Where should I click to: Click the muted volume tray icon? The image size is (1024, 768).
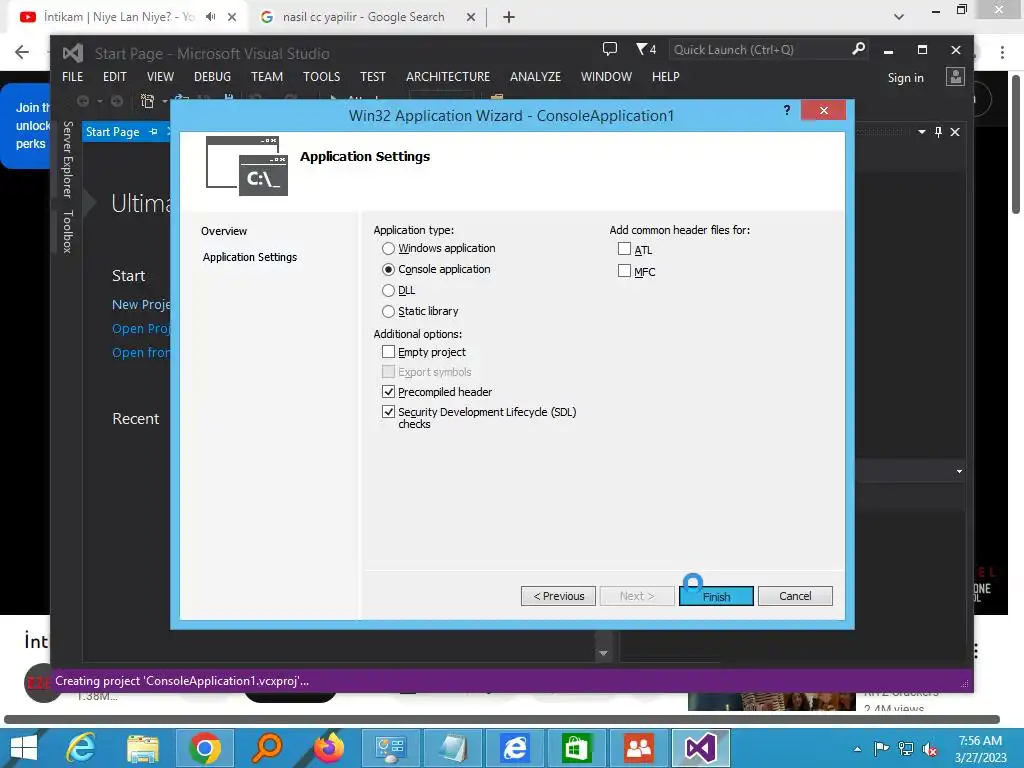pos(929,749)
